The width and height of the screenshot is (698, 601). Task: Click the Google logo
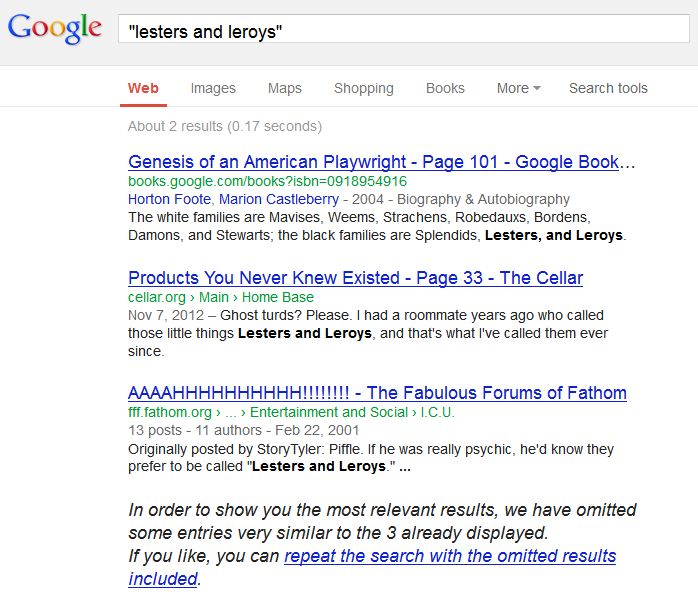pos(55,28)
